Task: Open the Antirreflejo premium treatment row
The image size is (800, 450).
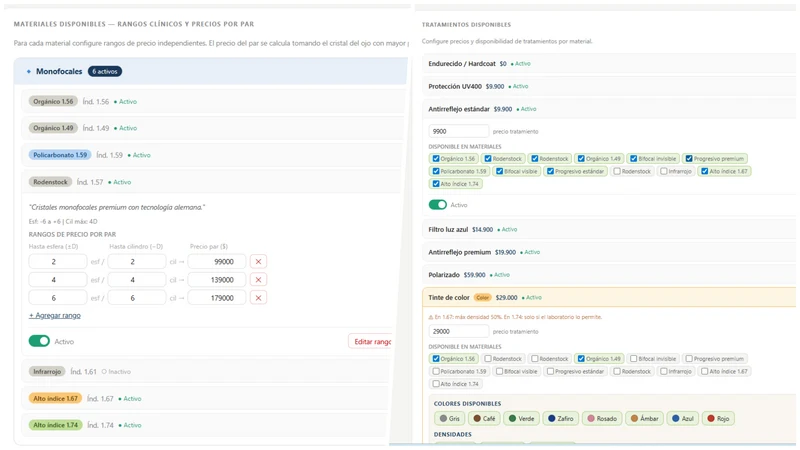Action: tap(610, 252)
